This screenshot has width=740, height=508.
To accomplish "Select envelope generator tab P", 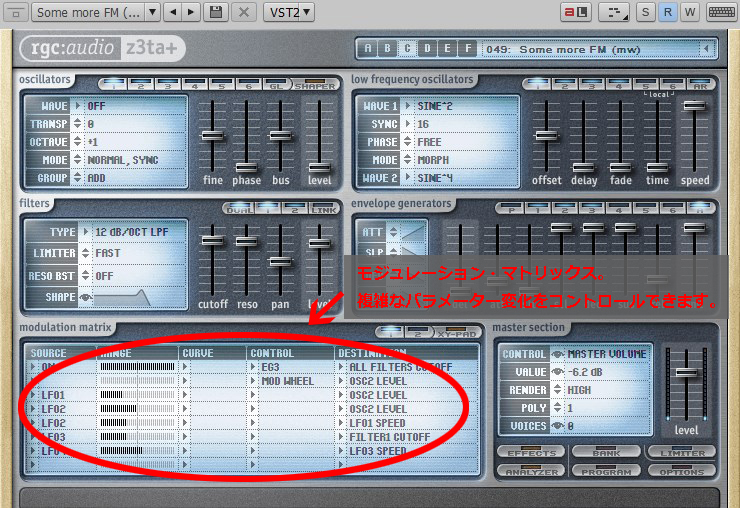I will (x=511, y=209).
